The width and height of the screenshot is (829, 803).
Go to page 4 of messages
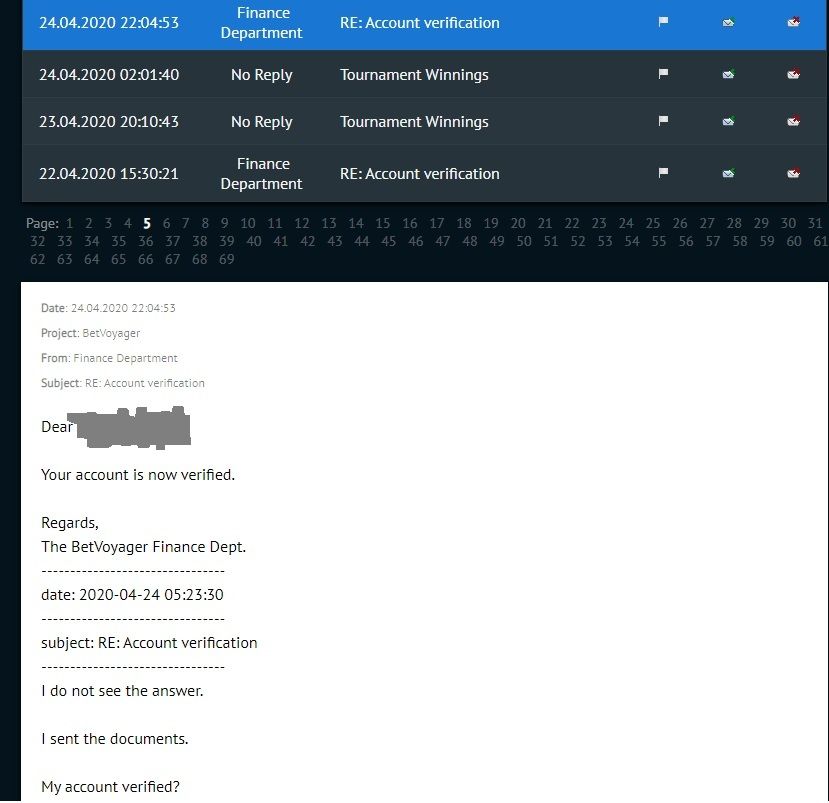point(127,223)
